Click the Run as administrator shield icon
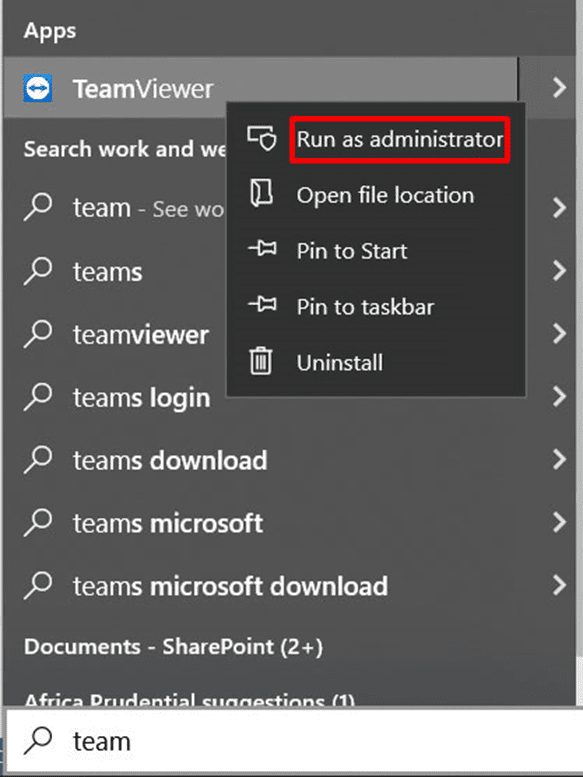The height and width of the screenshot is (777, 583). pos(262,139)
